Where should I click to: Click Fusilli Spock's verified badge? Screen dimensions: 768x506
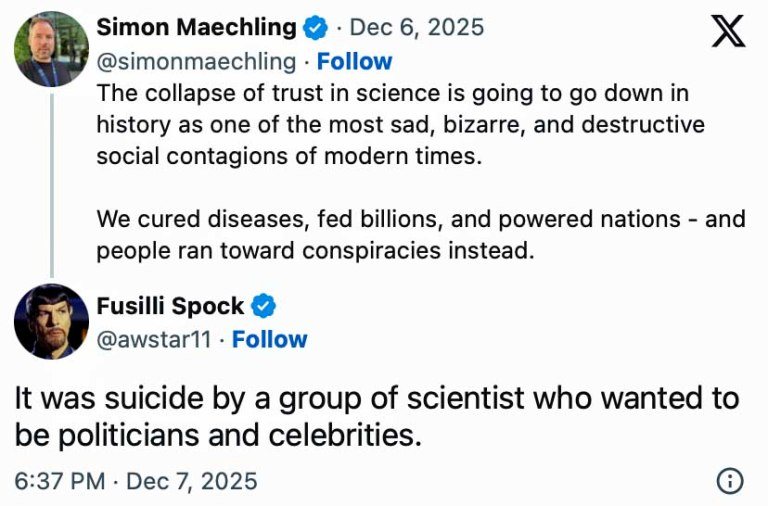pyautogui.click(x=263, y=307)
